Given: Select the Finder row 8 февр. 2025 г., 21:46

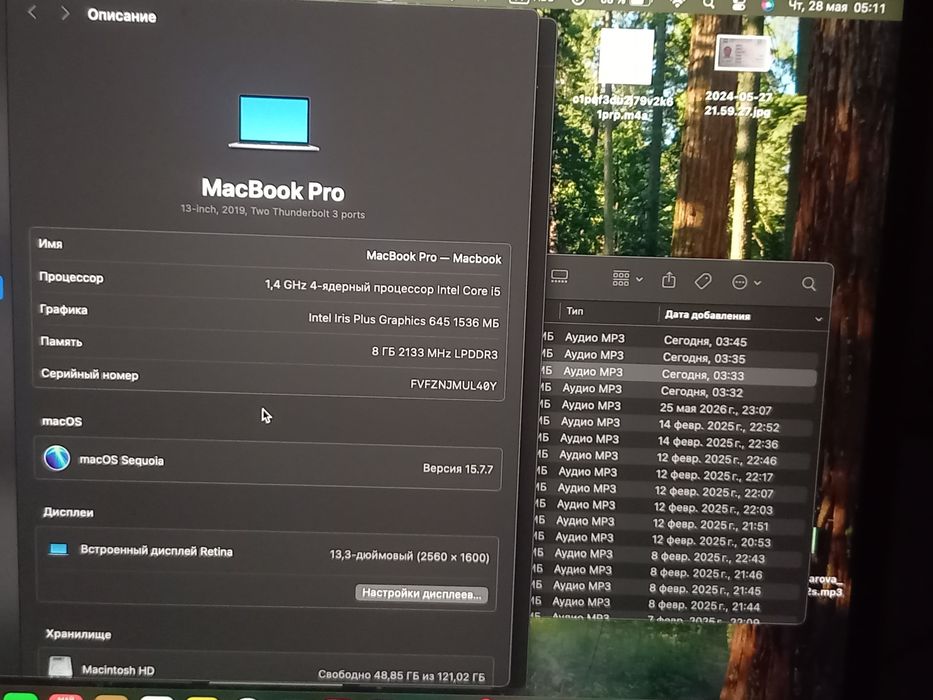Looking at the screenshot, I should click(x=667, y=571).
